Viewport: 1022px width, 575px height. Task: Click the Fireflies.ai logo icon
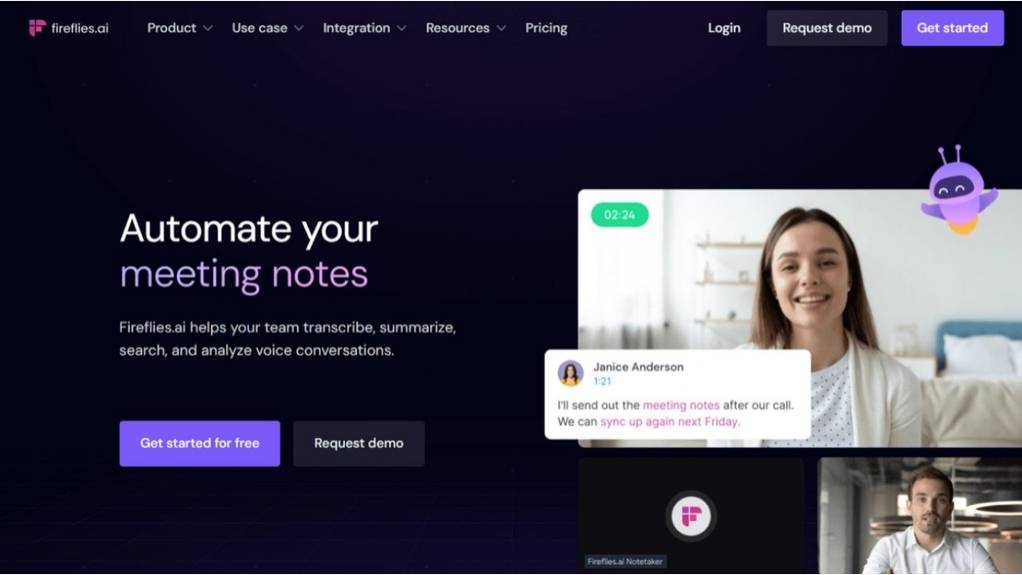[x=37, y=27]
